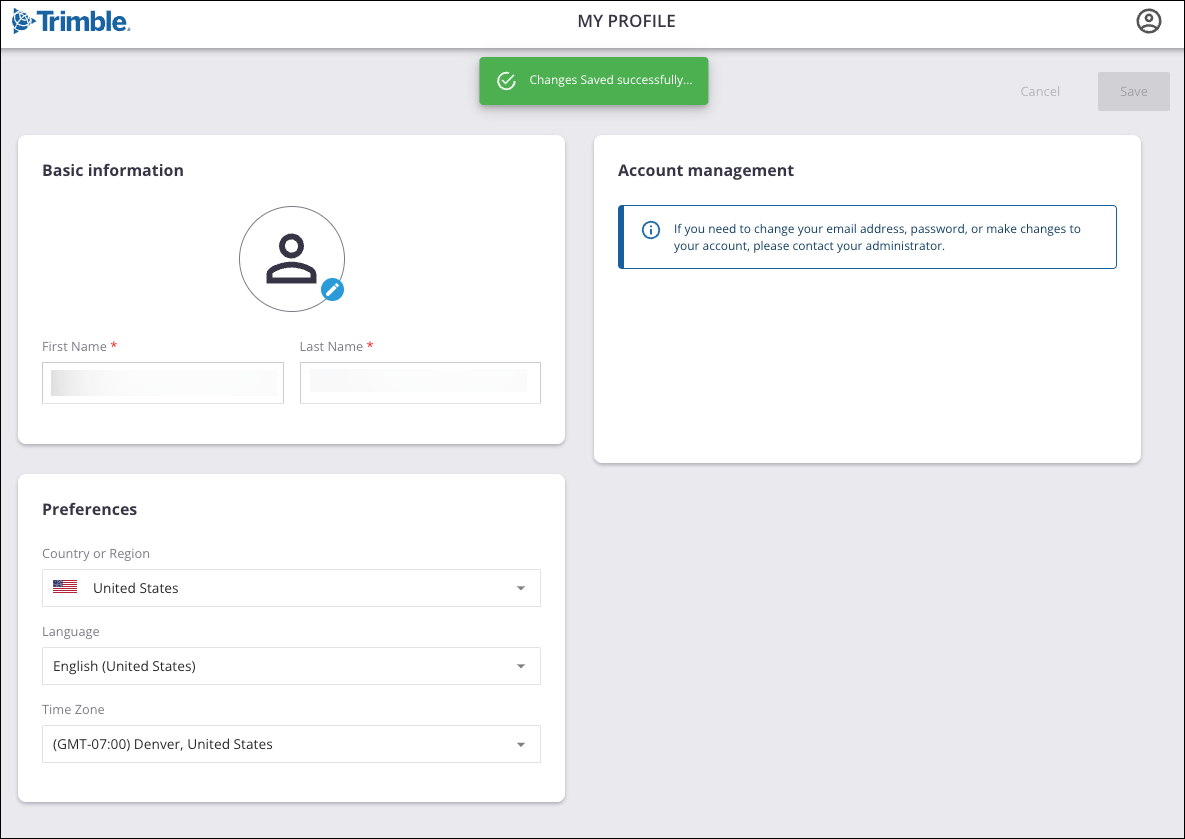This screenshot has width=1185, height=839.
Task: Click the Time Zone chevron icon
Action: (520, 744)
